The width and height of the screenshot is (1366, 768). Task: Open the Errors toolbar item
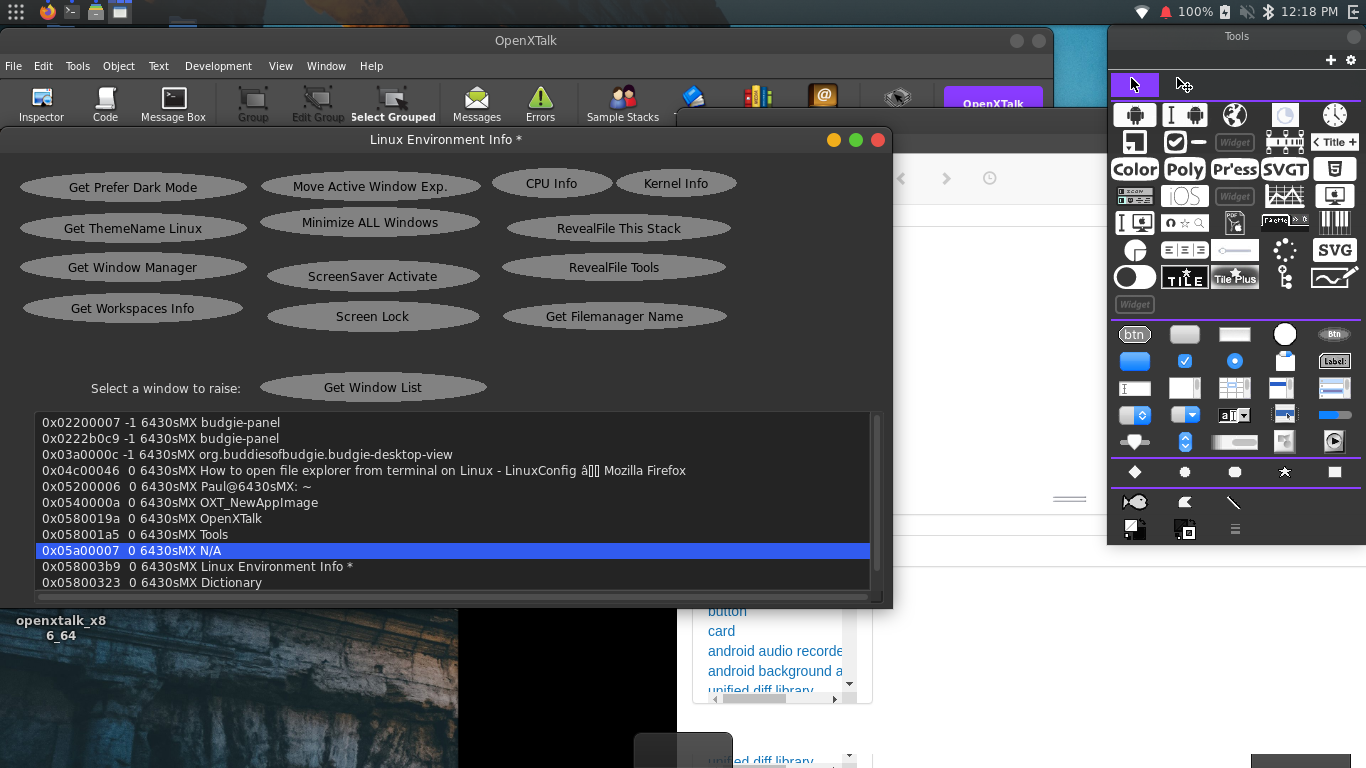(540, 104)
